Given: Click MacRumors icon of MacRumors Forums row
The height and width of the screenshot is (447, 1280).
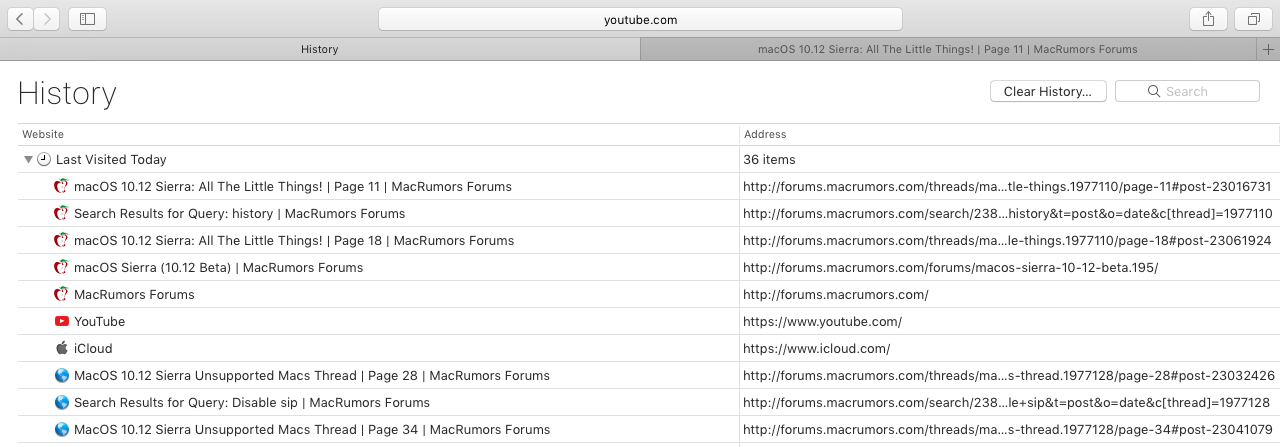Looking at the screenshot, I should (62, 294).
